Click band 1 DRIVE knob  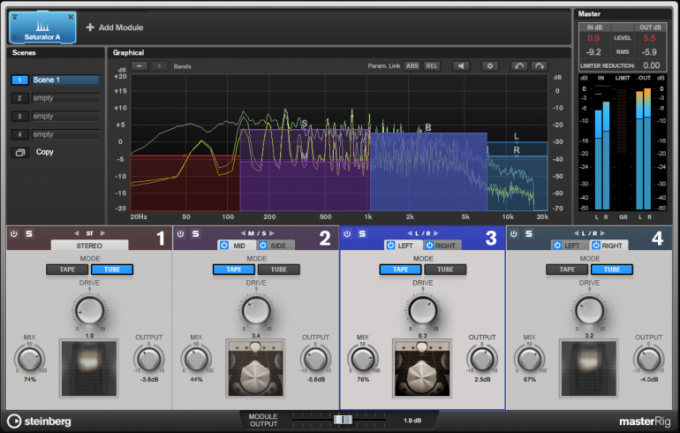[90, 311]
